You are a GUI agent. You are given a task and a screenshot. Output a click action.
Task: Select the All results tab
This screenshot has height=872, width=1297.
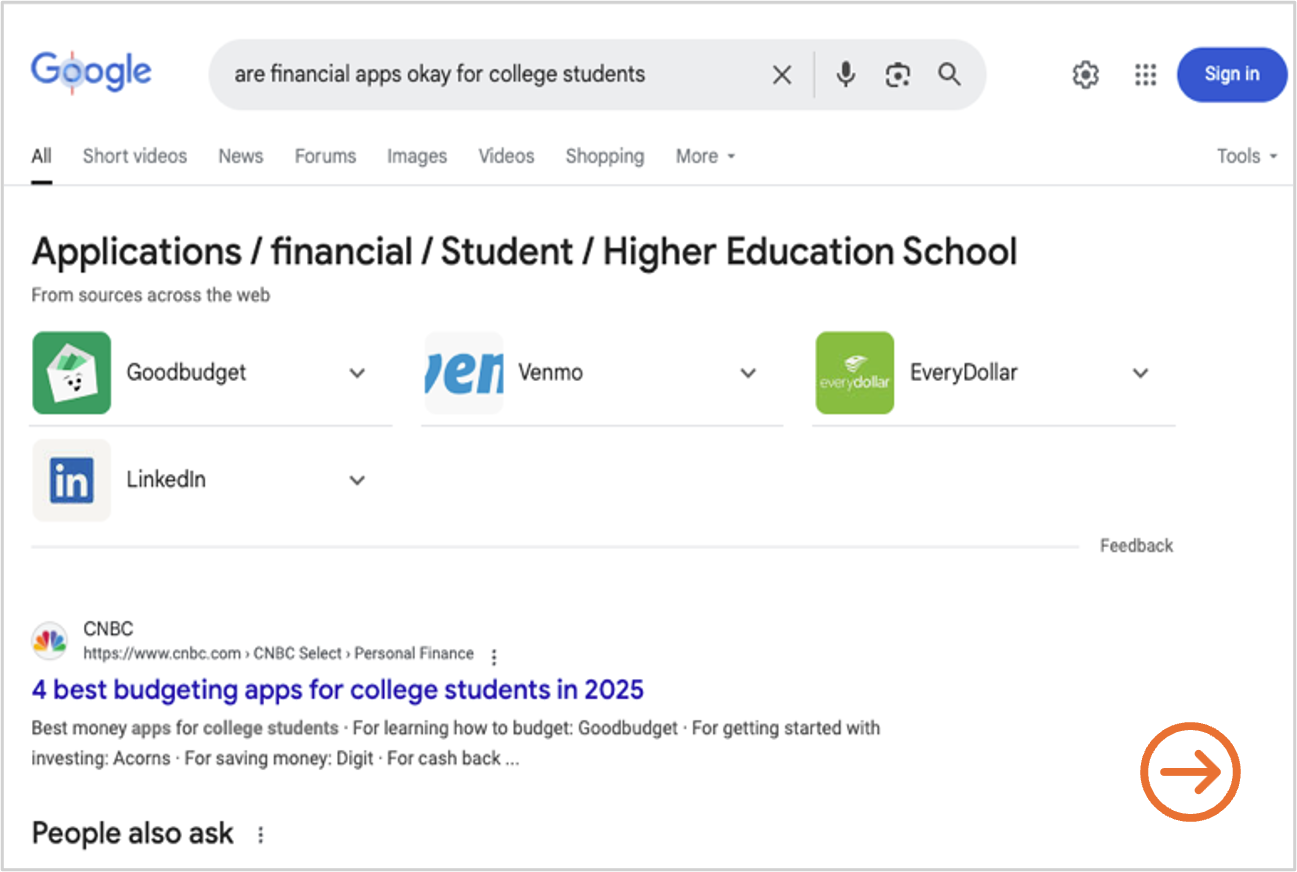(x=41, y=156)
